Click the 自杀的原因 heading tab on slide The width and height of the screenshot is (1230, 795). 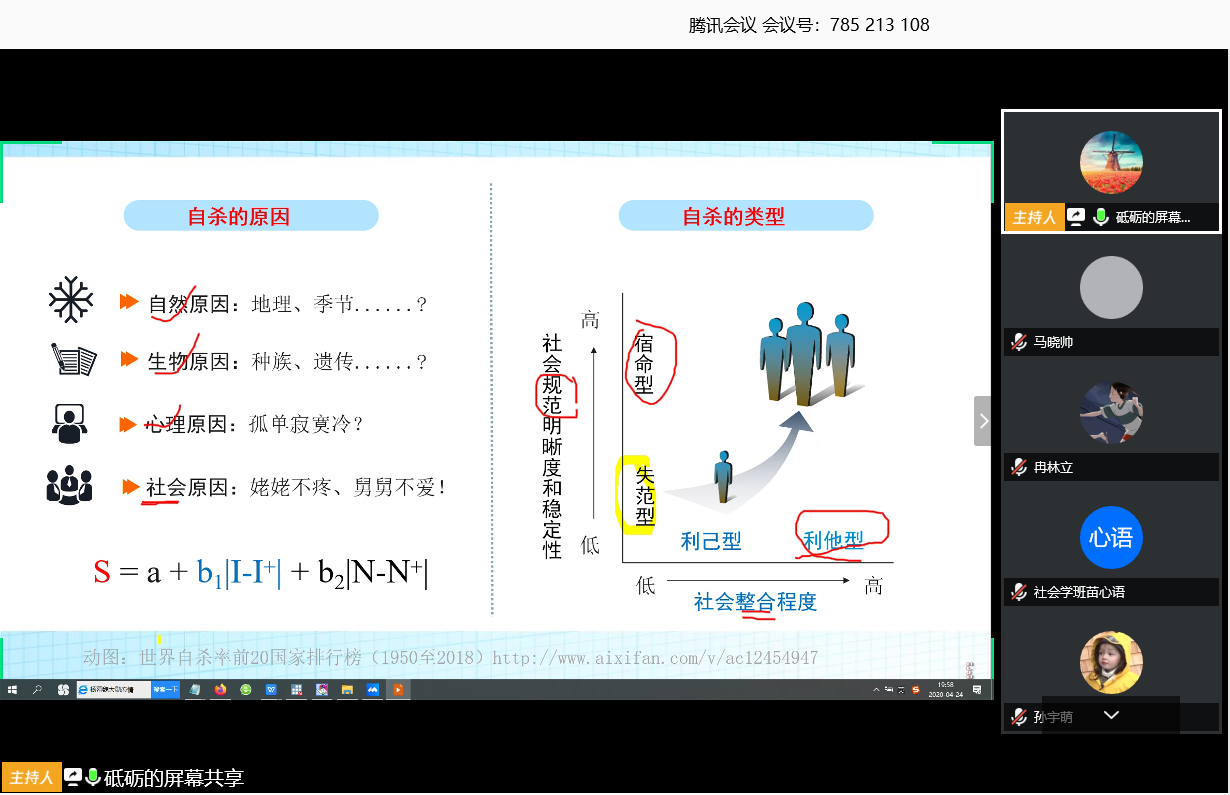(251, 216)
